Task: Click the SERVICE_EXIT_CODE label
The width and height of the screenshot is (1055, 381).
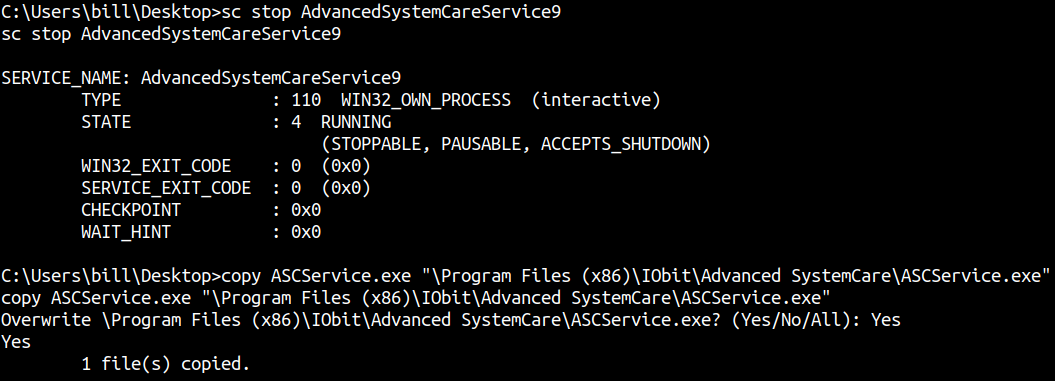Action: pos(166,188)
